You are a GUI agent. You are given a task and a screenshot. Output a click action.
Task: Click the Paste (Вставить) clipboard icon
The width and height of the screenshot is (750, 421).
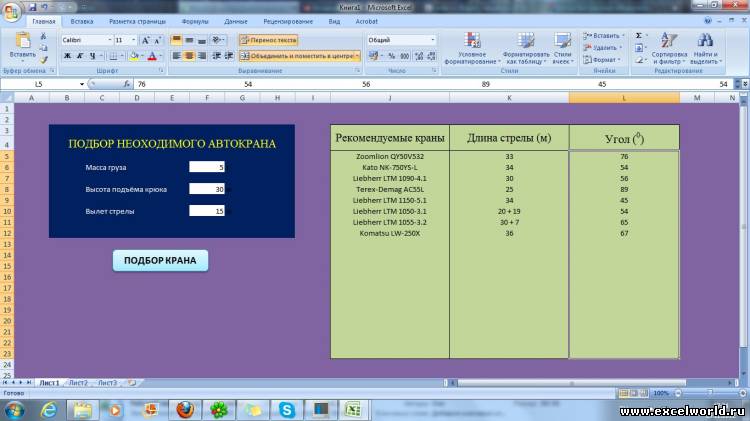tap(22, 41)
